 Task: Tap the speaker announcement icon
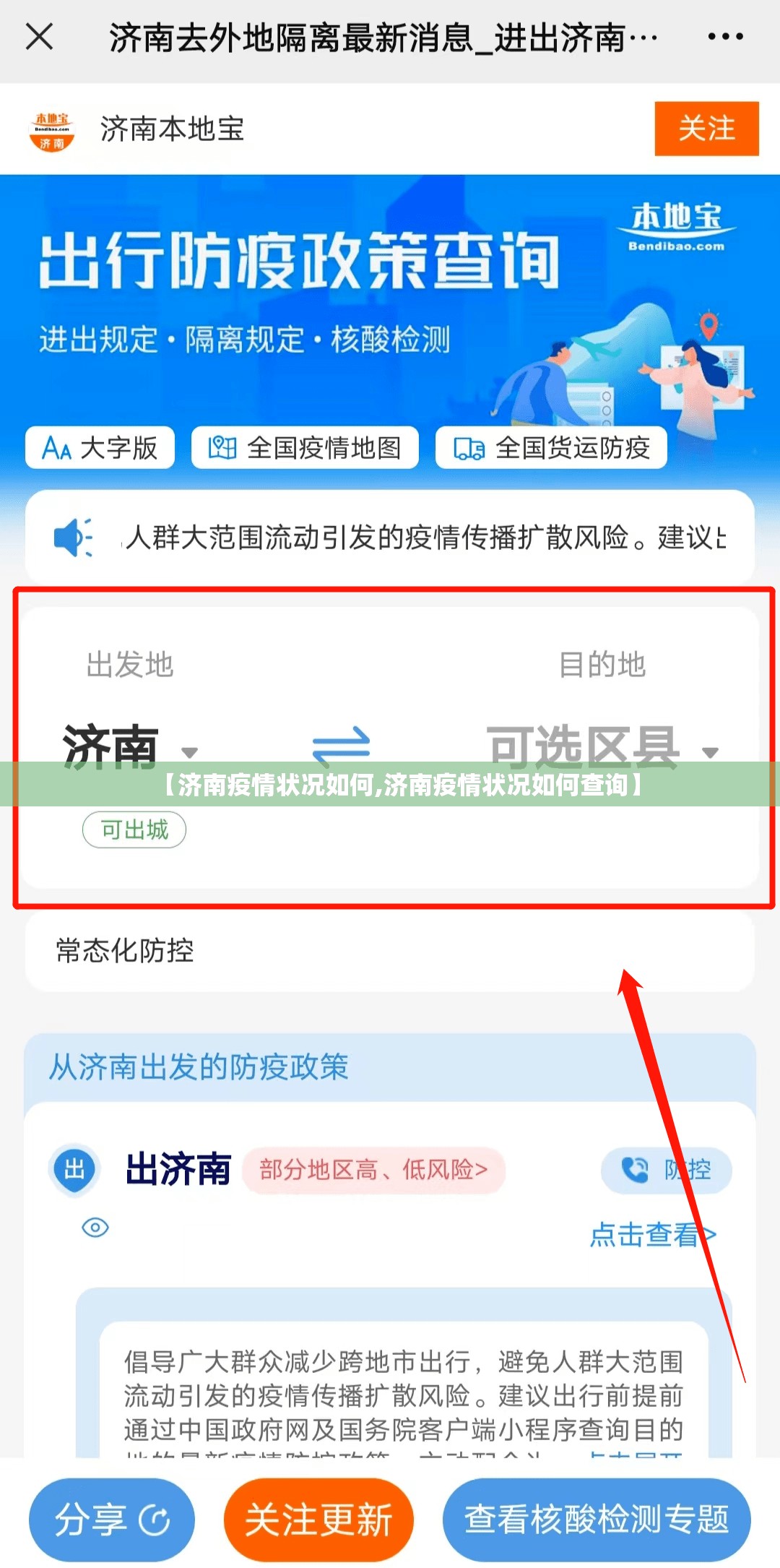tap(73, 538)
